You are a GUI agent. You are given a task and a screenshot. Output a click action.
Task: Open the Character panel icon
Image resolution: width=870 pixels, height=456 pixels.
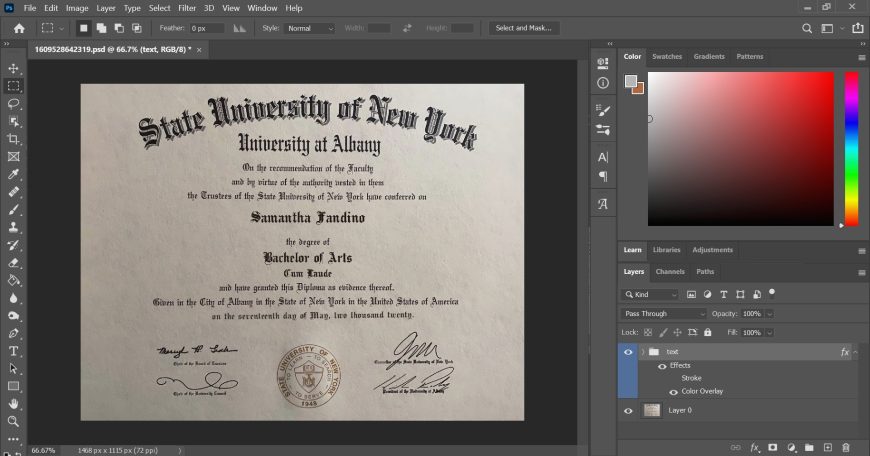[x=603, y=157]
